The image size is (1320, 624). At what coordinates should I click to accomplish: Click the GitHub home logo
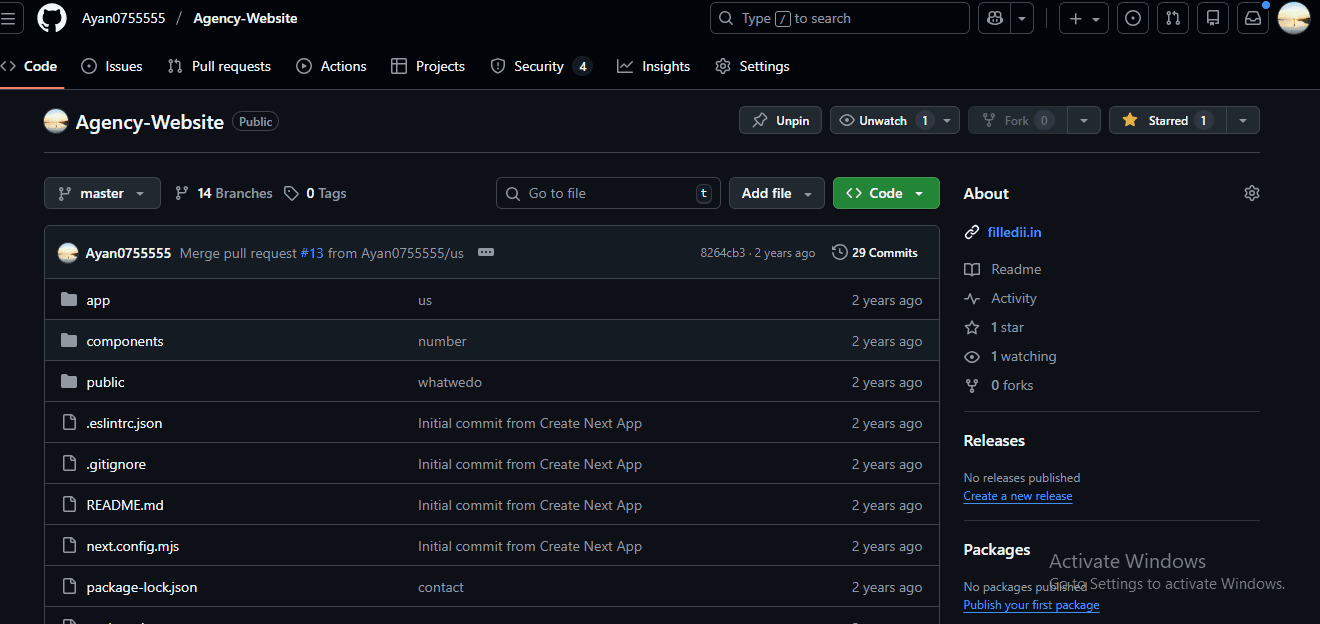pos(49,17)
